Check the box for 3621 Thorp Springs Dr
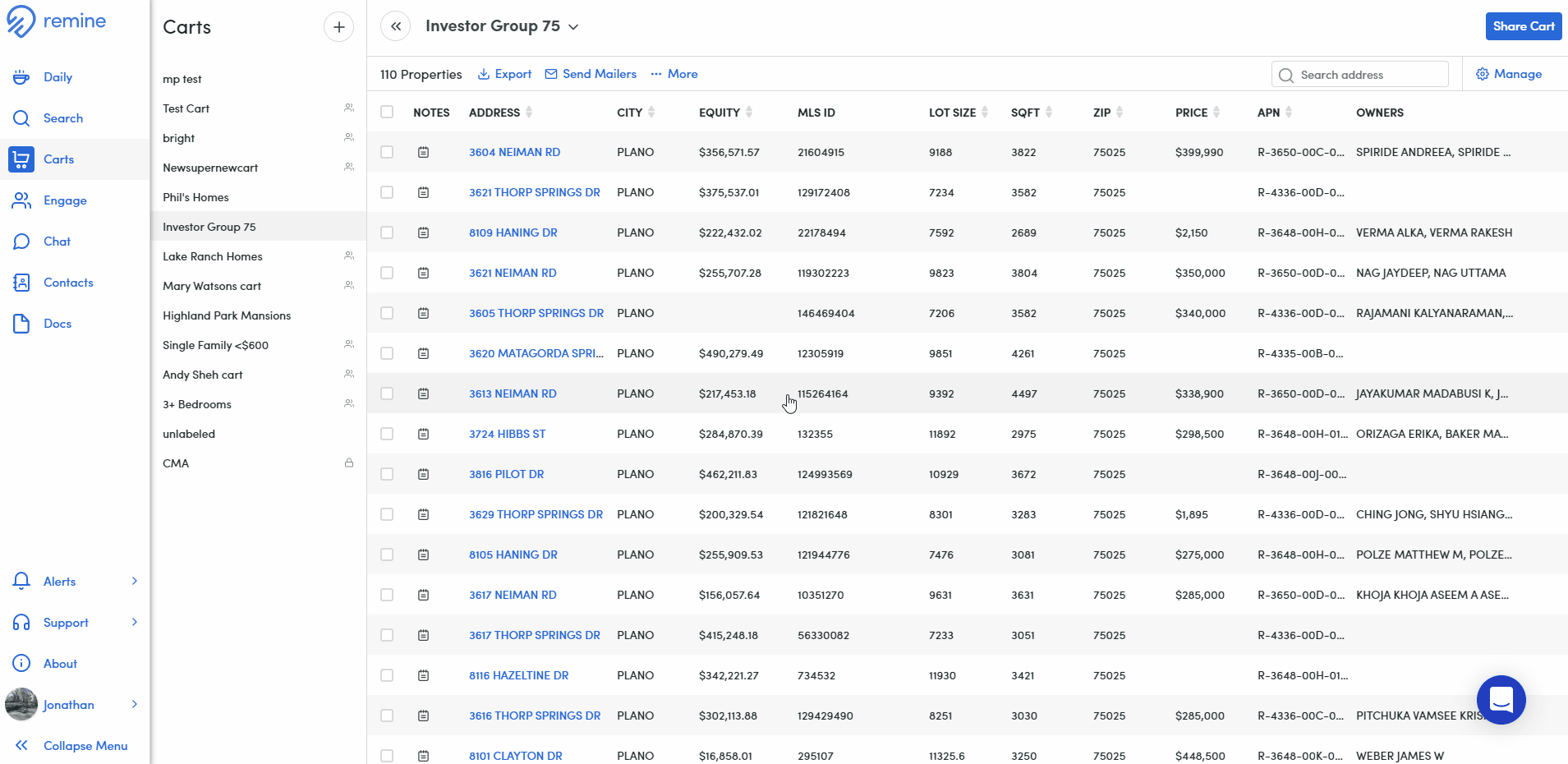Screen dimensions: 1568x764 point(387,192)
